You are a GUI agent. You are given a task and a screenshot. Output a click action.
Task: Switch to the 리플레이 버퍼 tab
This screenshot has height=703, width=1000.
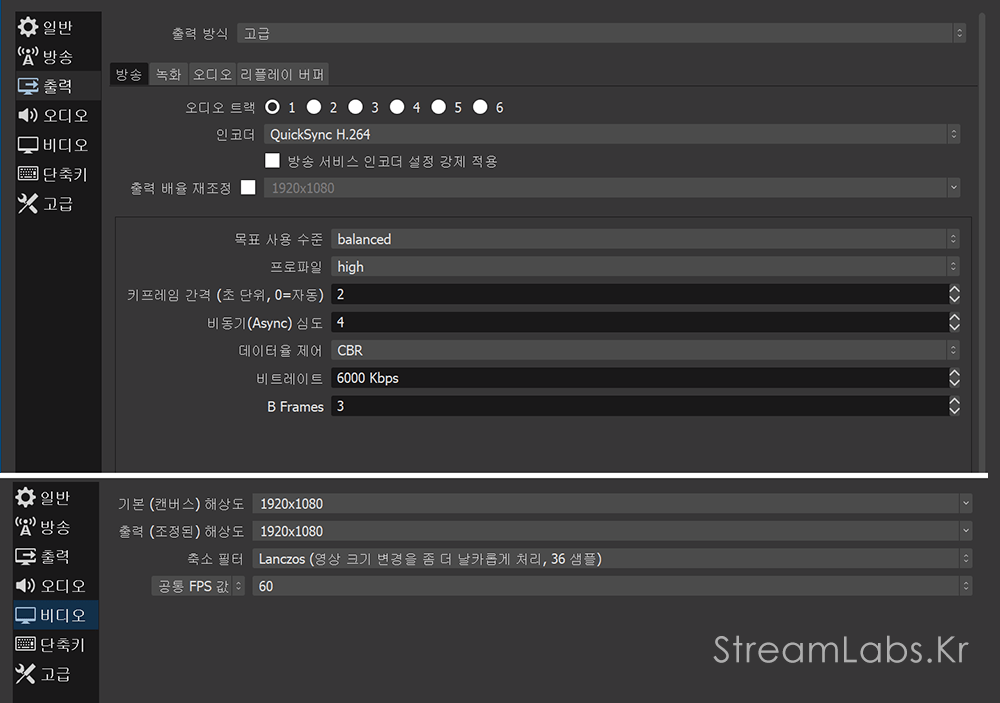pyautogui.click(x=283, y=74)
